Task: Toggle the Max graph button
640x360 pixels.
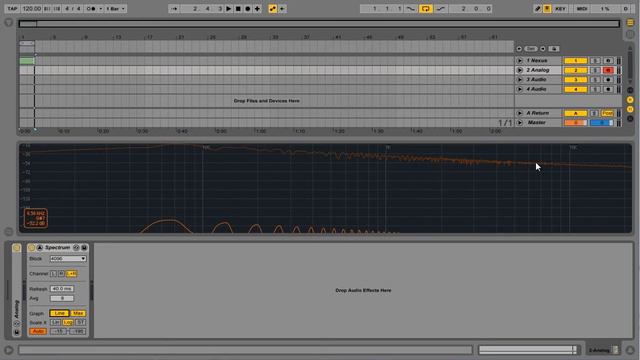Action: [x=78, y=313]
